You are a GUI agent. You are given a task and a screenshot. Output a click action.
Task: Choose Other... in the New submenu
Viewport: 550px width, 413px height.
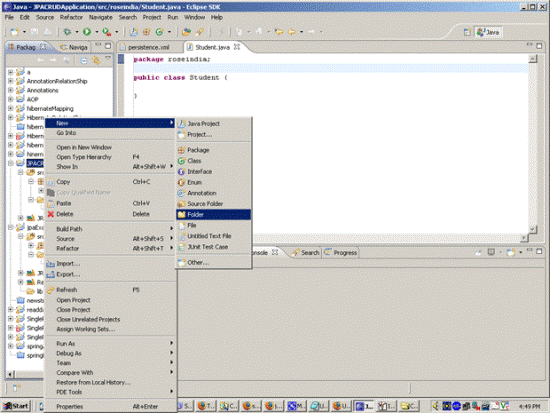[214, 262]
